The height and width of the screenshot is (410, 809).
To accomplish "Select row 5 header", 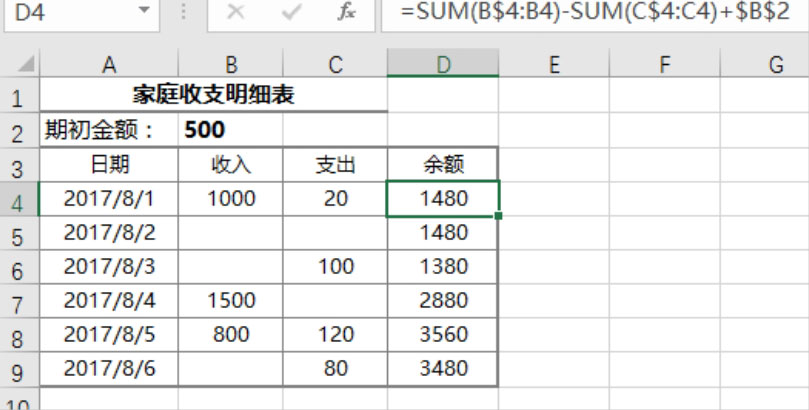I will click(19, 234).
